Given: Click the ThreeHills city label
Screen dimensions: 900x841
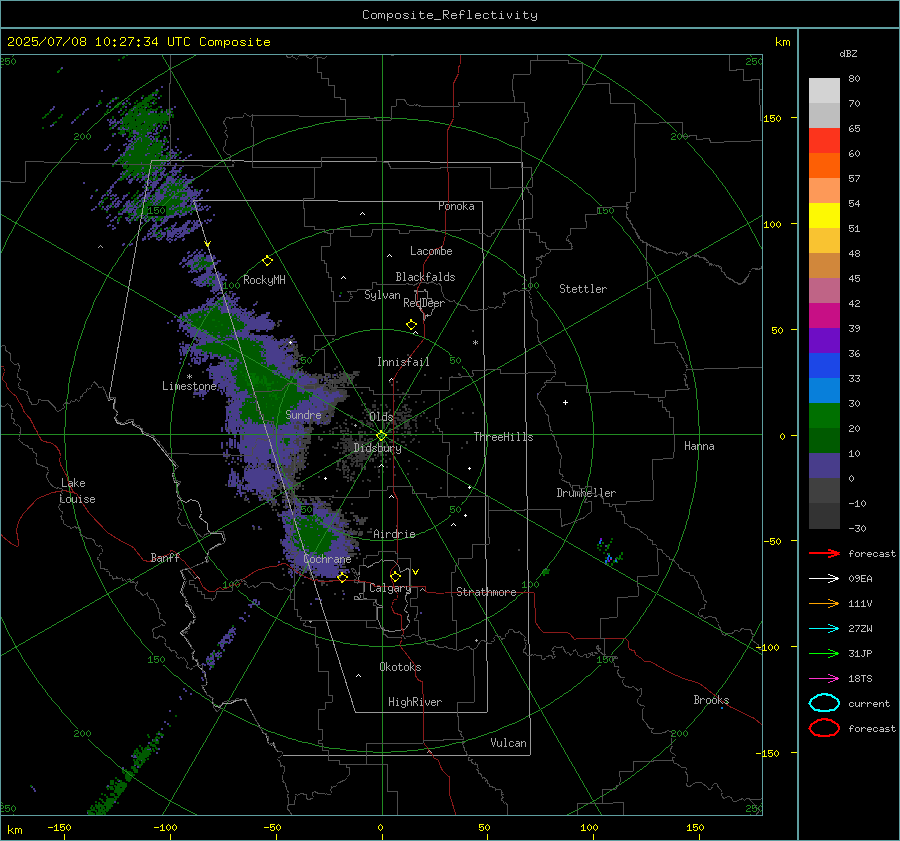Looking at the screenshot, I should click(503, 437).
